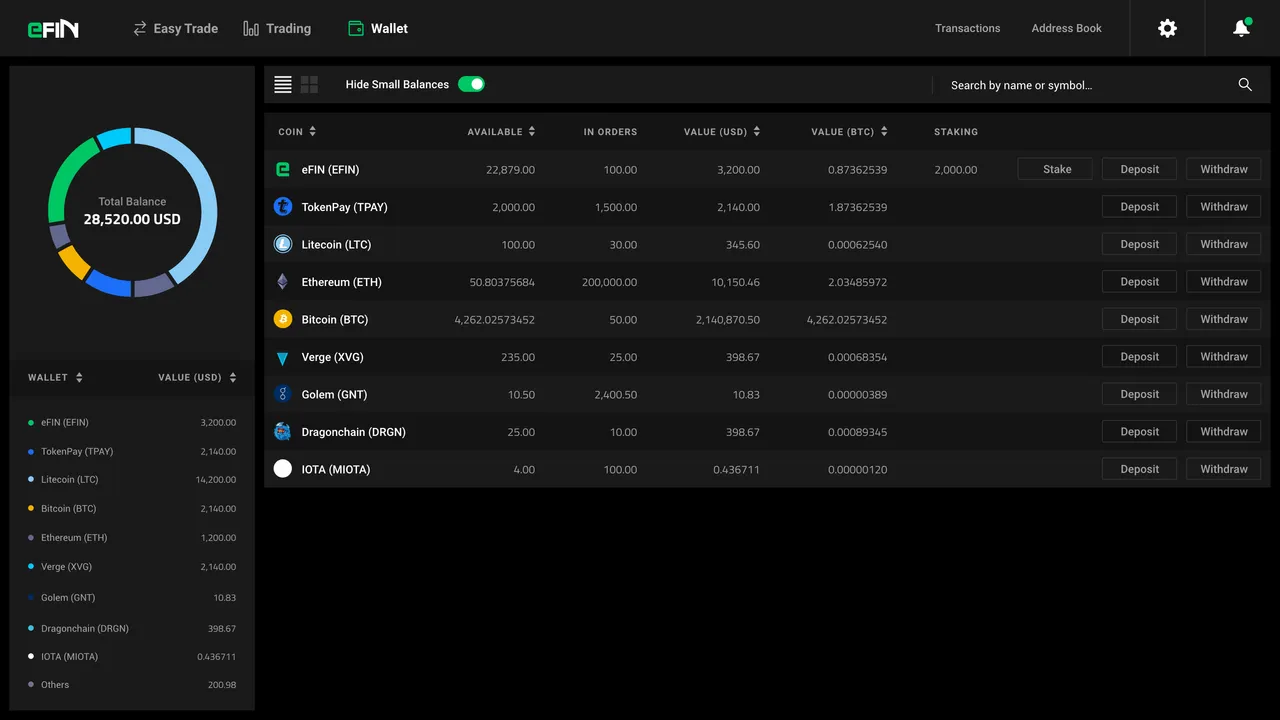Click eFIN staking amount 2,000.00
The width and height of the screenshot is (1280, 720).
pos(956,170)
